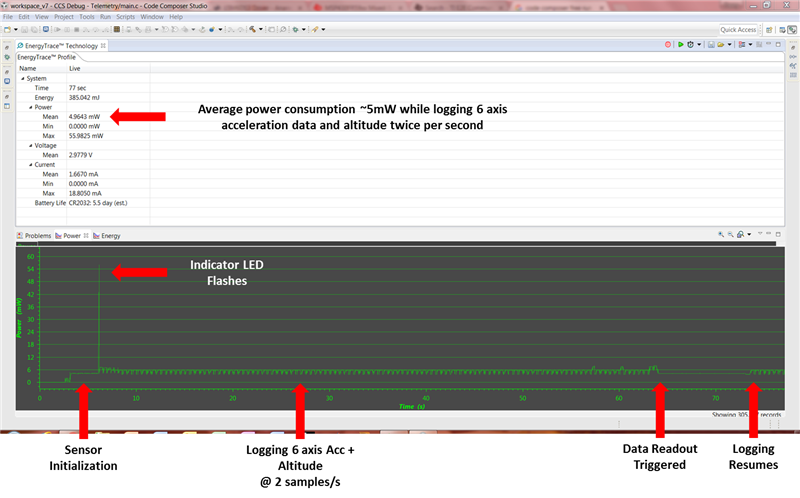Image resolution: width=800 pixels, height=498 pixels.
Task: Click the voltage Mean 2.9779 V value
Action: [x=81, y=155]
